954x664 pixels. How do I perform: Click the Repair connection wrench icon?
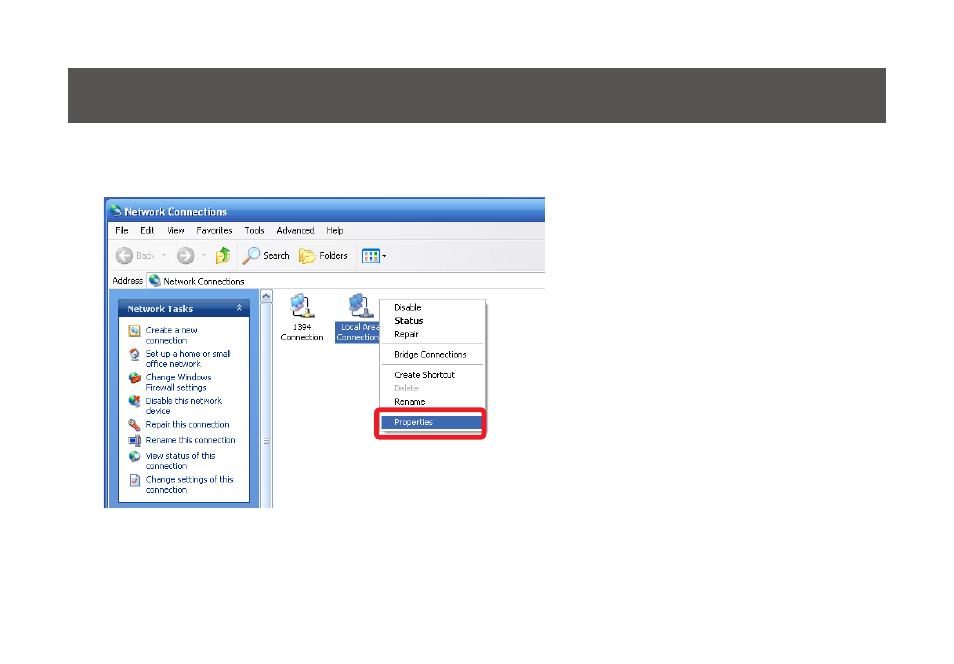pos(134,425)
